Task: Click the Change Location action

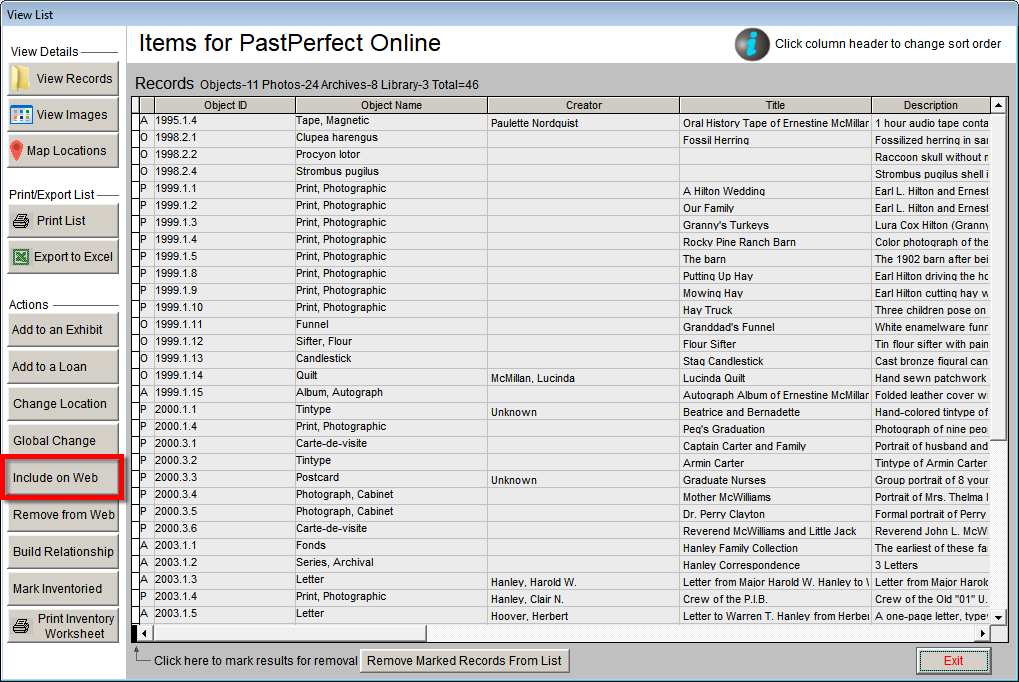Action: coord(62,403)
